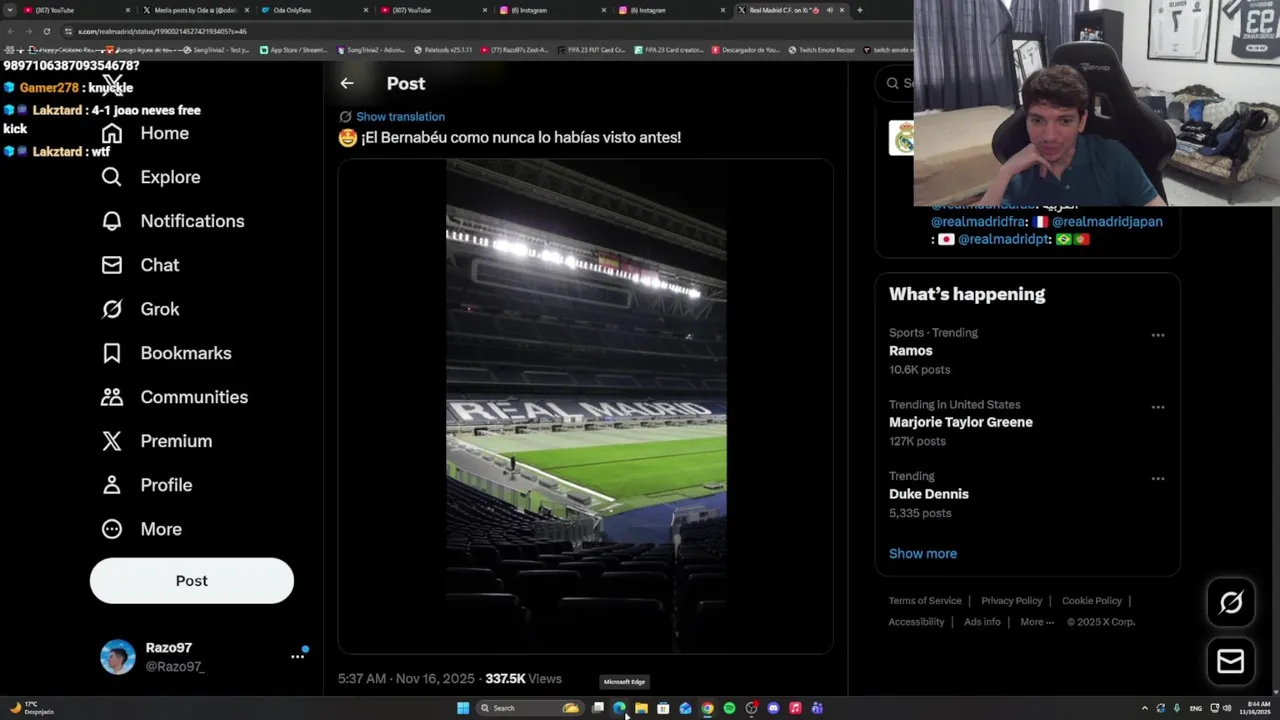Image resolution: width=1280 pixels, height=720 pixels.
Task: Reload the page in the browser
Action: (46, 31)
